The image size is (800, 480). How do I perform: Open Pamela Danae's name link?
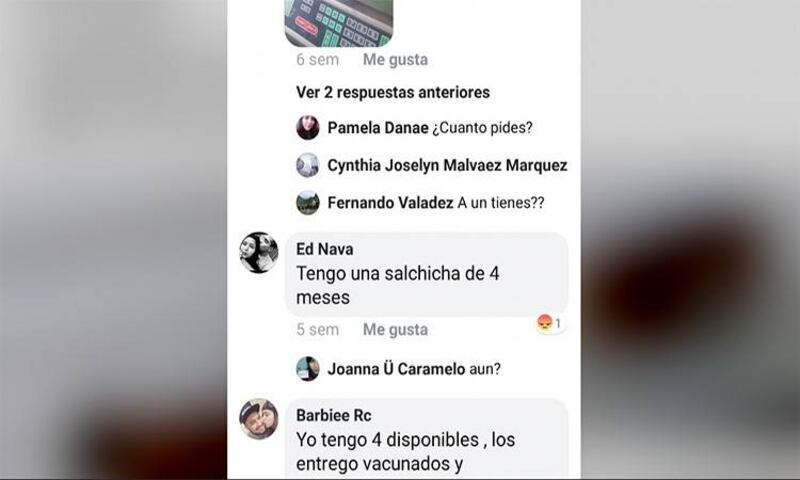(x=378, y=128)
